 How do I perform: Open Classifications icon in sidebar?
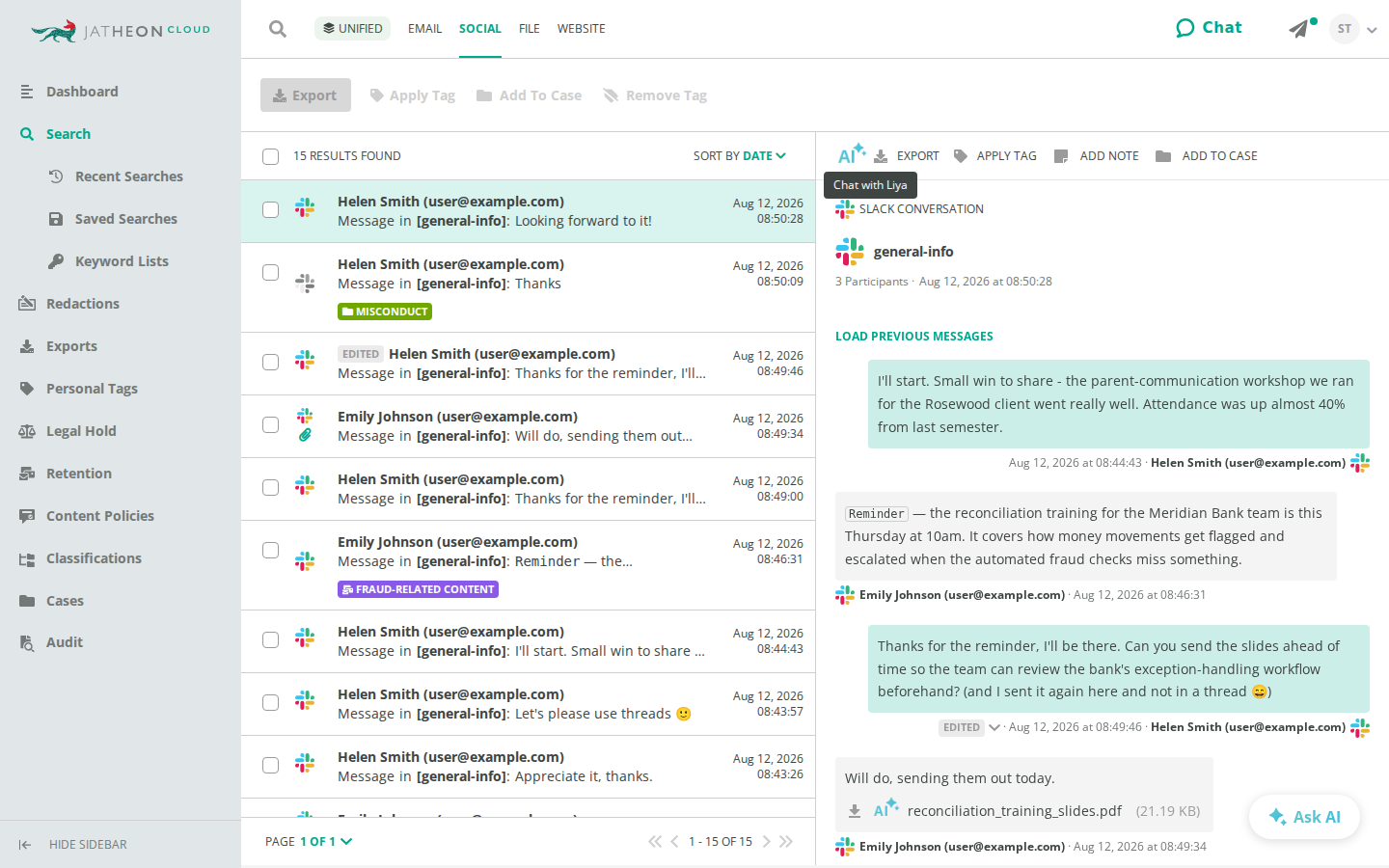pyautogui.click(x=27, y=558)
